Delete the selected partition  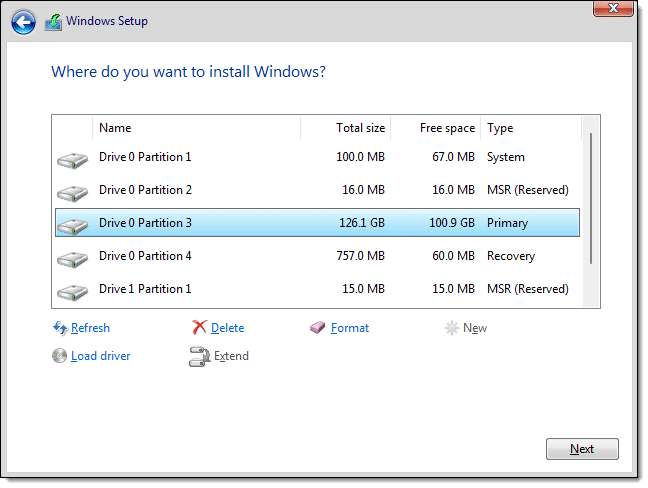click(x=227, y=328)
